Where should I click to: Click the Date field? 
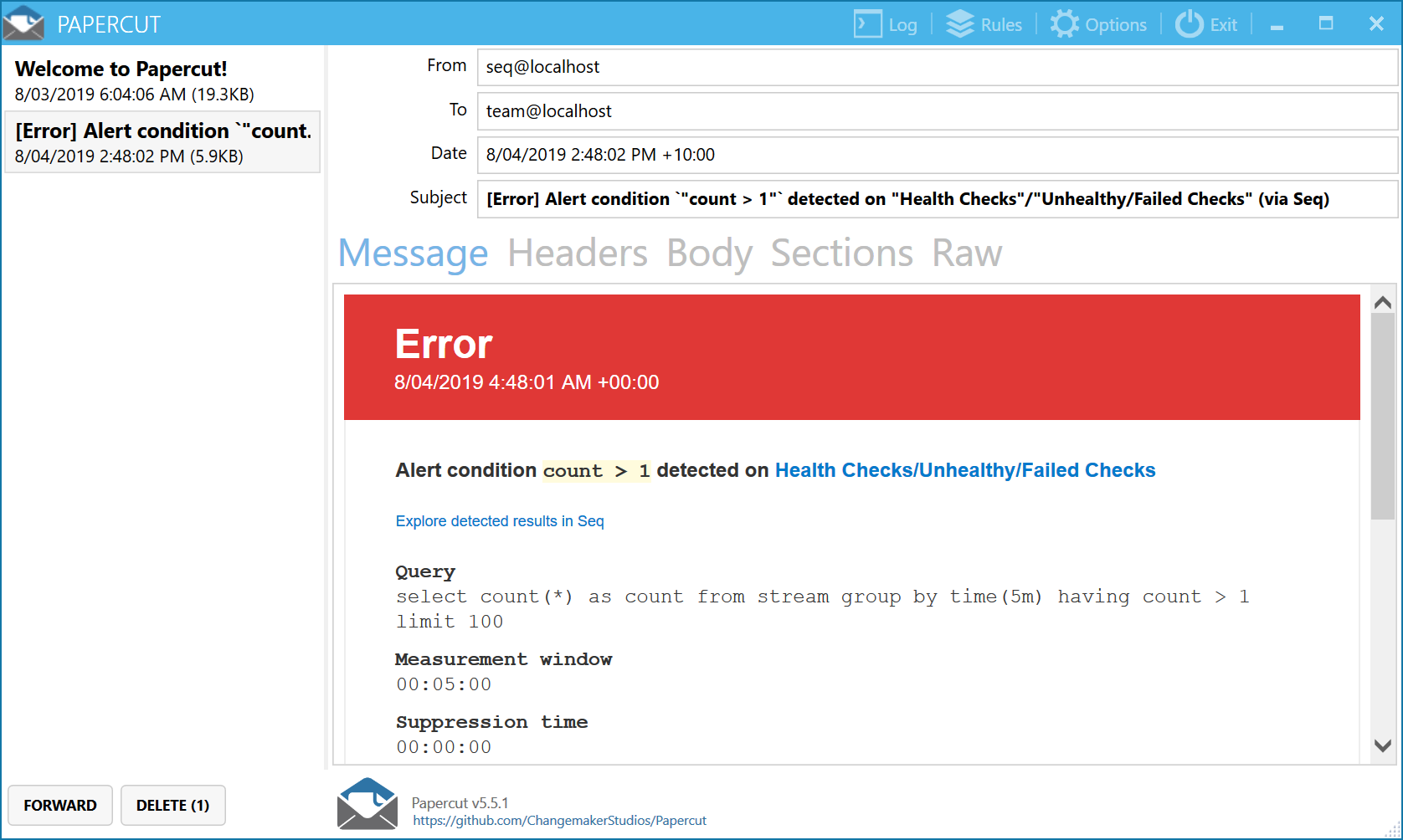point(938,155)
